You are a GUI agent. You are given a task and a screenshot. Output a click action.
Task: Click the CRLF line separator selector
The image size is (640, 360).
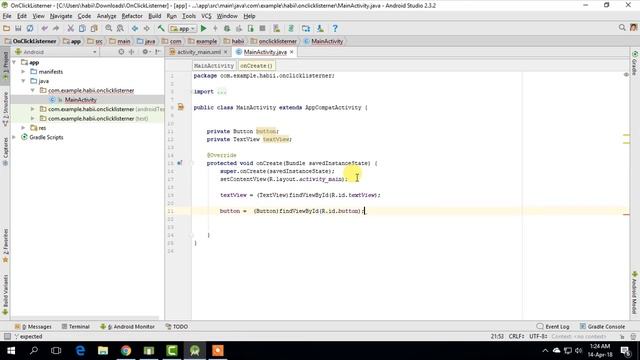coord(516,336)
